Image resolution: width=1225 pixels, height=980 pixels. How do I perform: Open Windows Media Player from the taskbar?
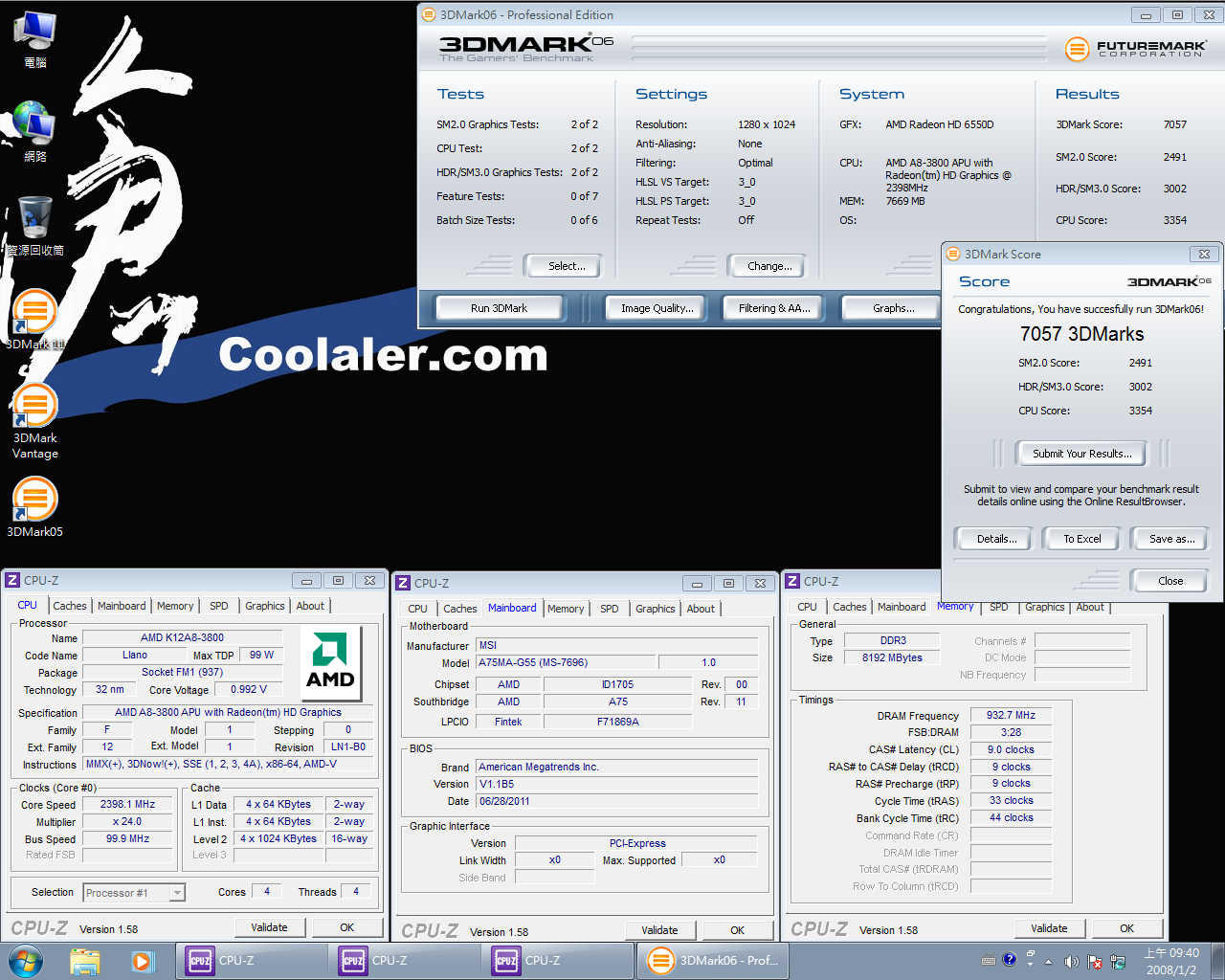pos(143,961)
